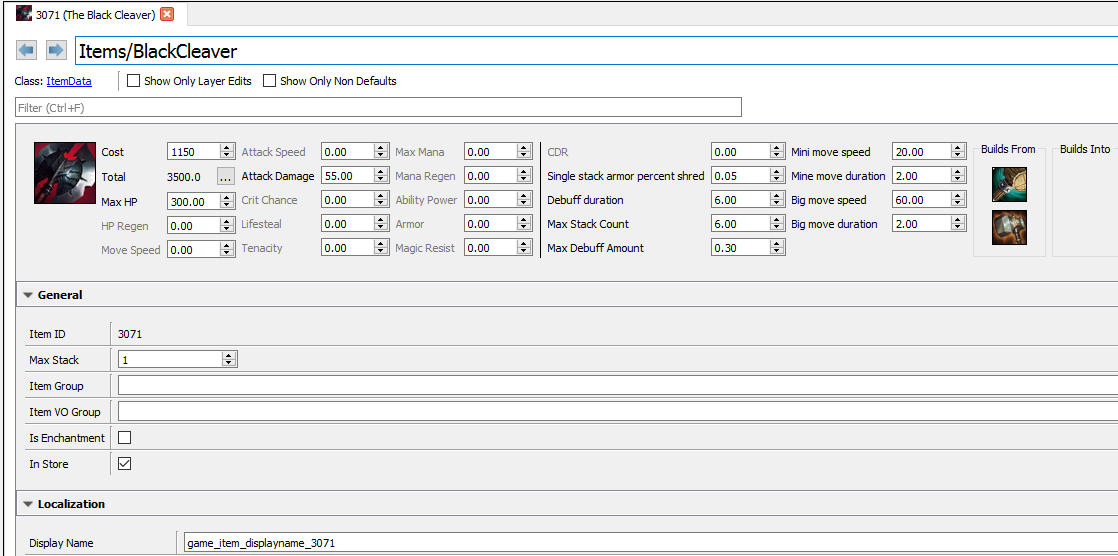Click the Black Cleaver tab icon
The width and height of the screenshot is (1118, 556).
click(x=24, y=14)
